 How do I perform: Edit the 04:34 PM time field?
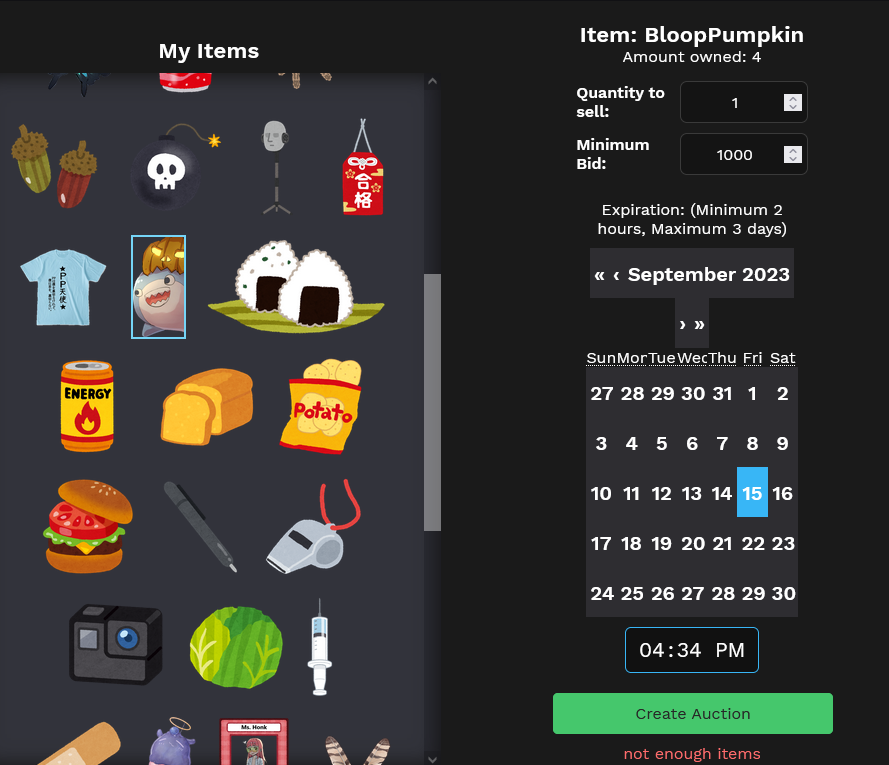coord(692,650)
